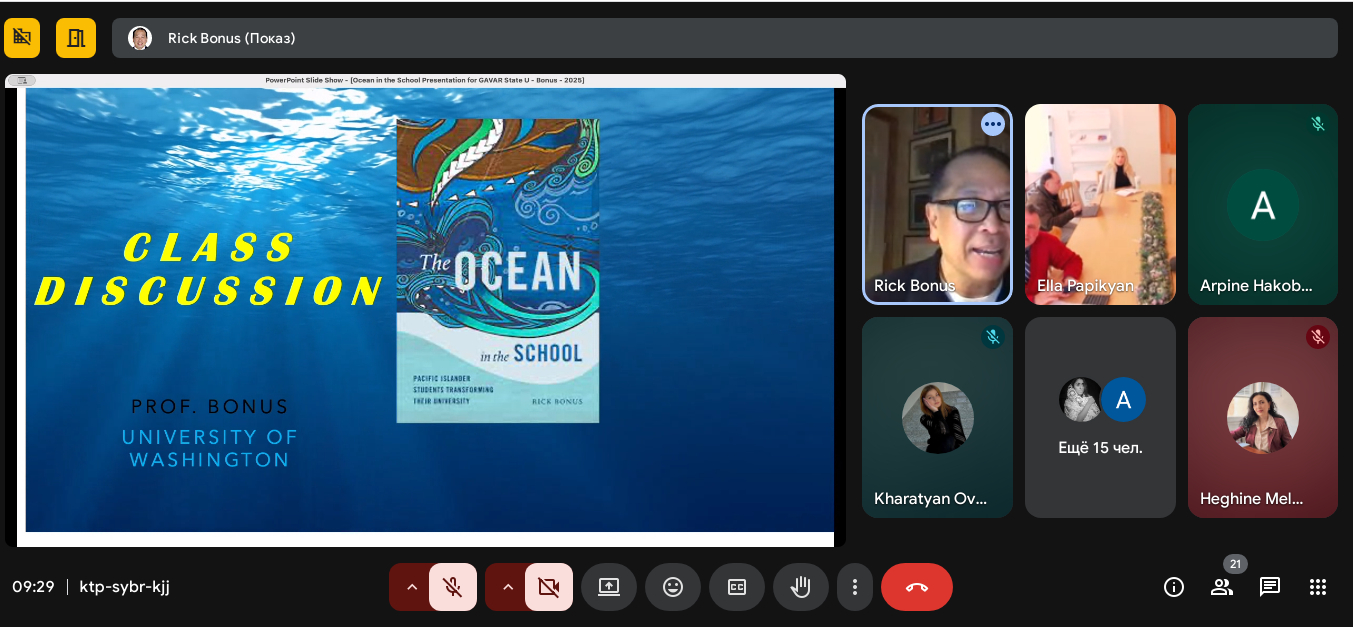Toggle closed captions on
The image size is (1353, 627).
736,587
